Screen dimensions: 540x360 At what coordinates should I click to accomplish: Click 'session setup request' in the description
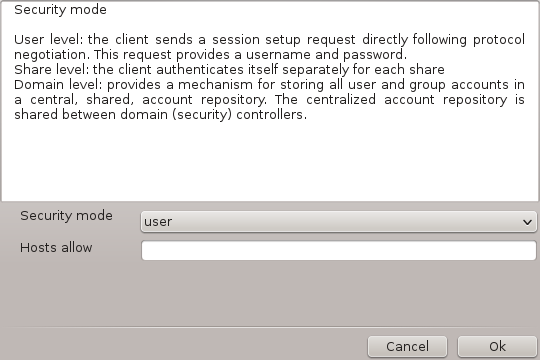(283, 40)
